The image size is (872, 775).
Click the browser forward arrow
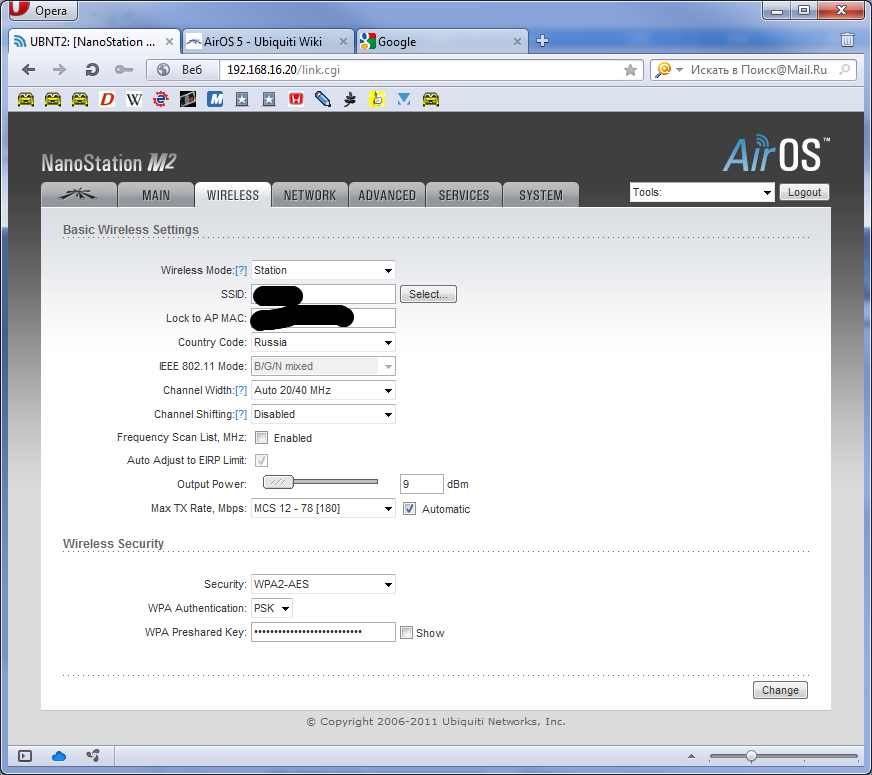[59, 69]
